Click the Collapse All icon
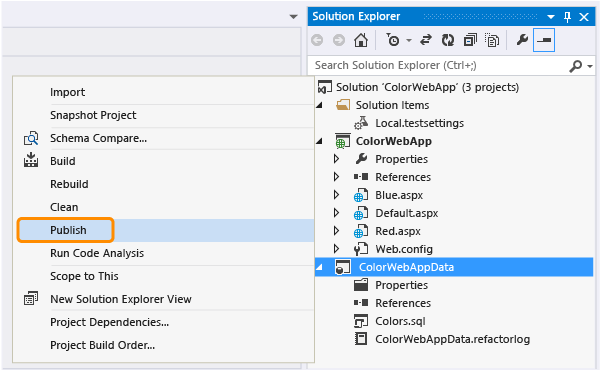The width and height of the screenshot is (600, 370). (470, 40)
